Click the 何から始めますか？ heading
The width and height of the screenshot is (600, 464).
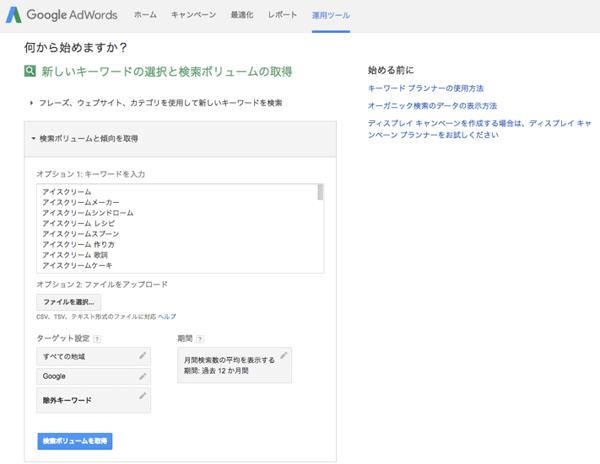coord(75,47)
